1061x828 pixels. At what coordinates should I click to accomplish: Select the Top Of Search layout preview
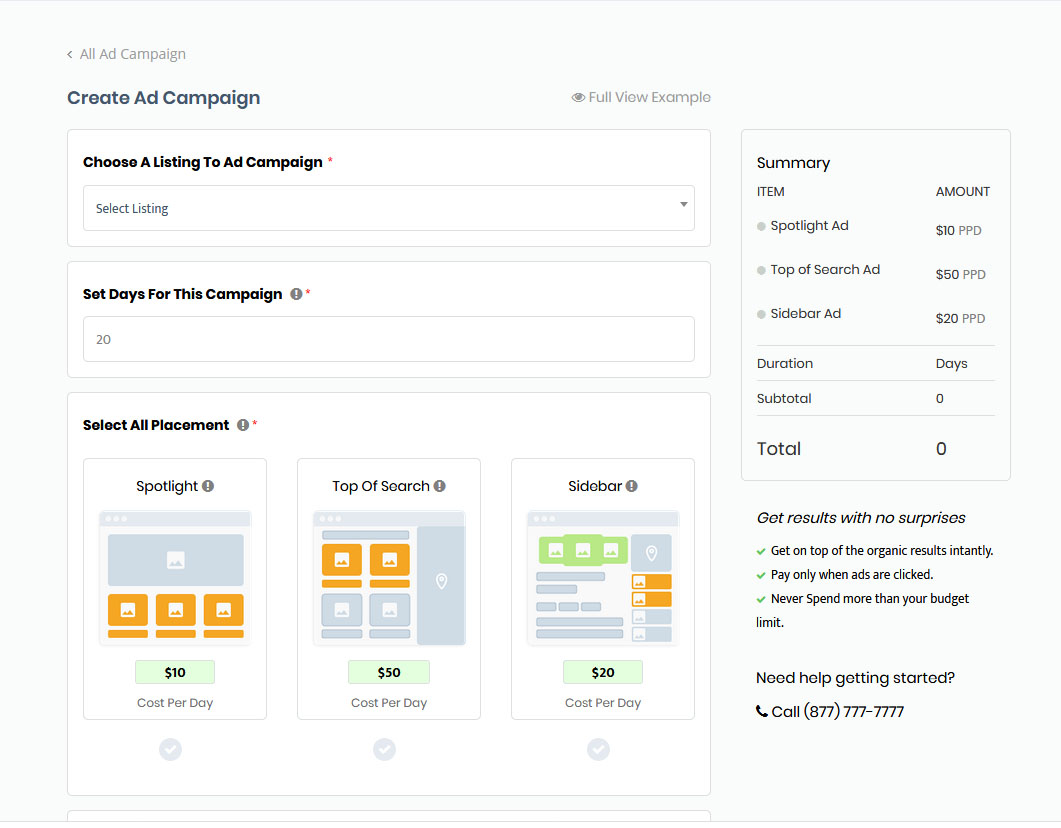(x=389, y=577)
